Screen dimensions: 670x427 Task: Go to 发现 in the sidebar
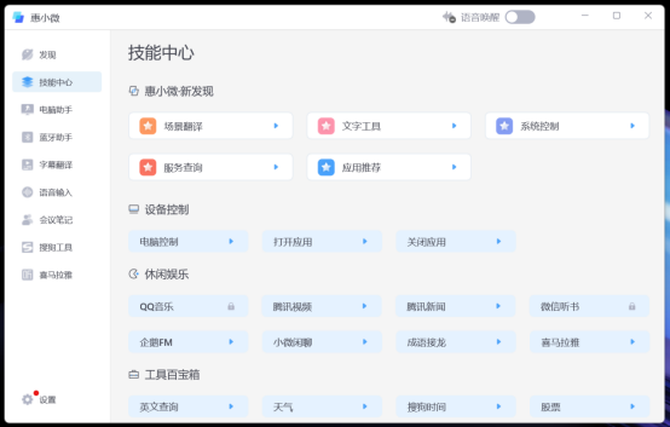coord(57,55)
